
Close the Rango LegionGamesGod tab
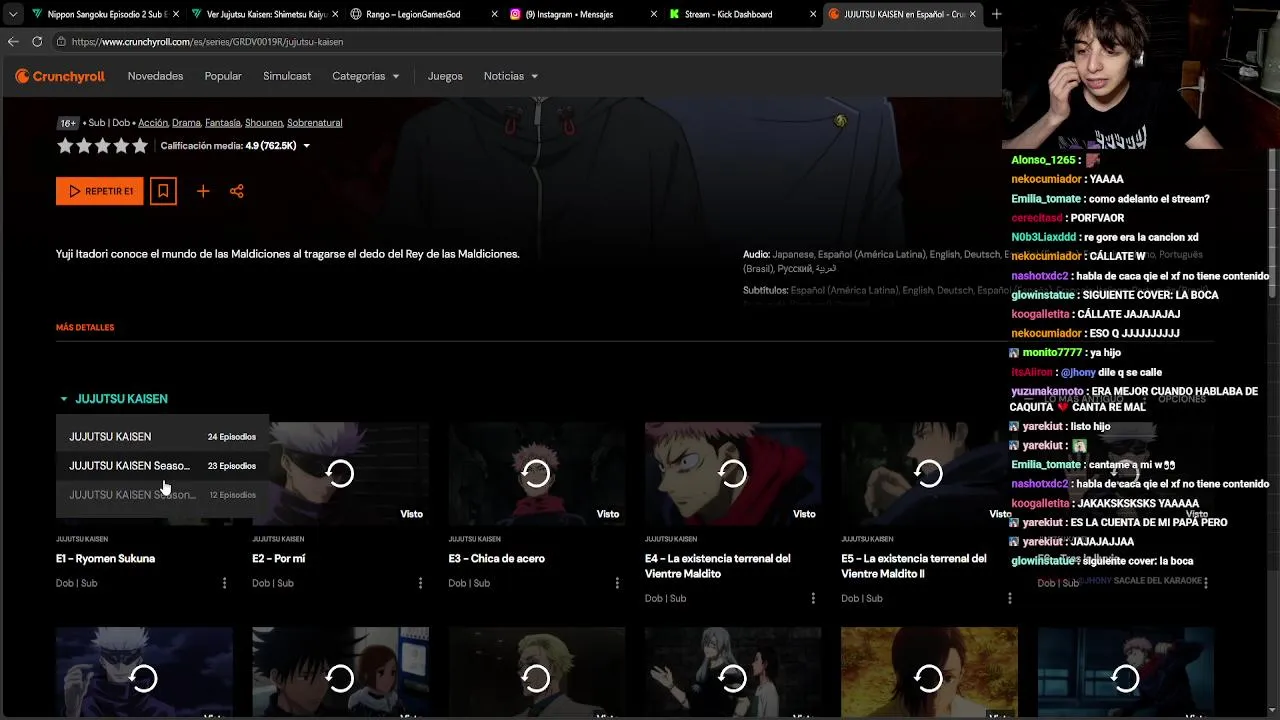(494, 14)
